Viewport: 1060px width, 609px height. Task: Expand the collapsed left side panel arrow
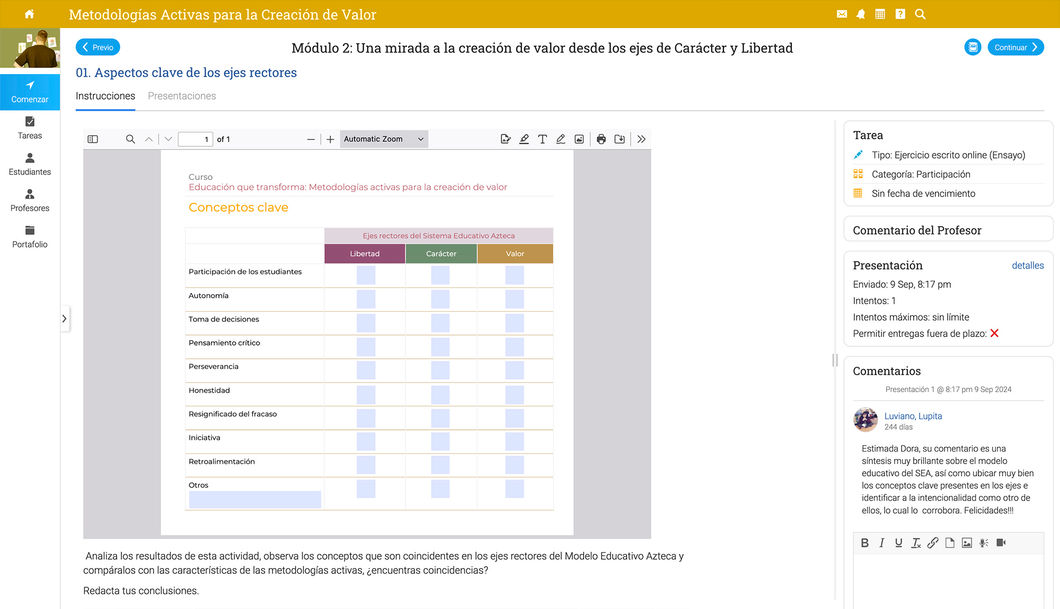pos(64,318)
